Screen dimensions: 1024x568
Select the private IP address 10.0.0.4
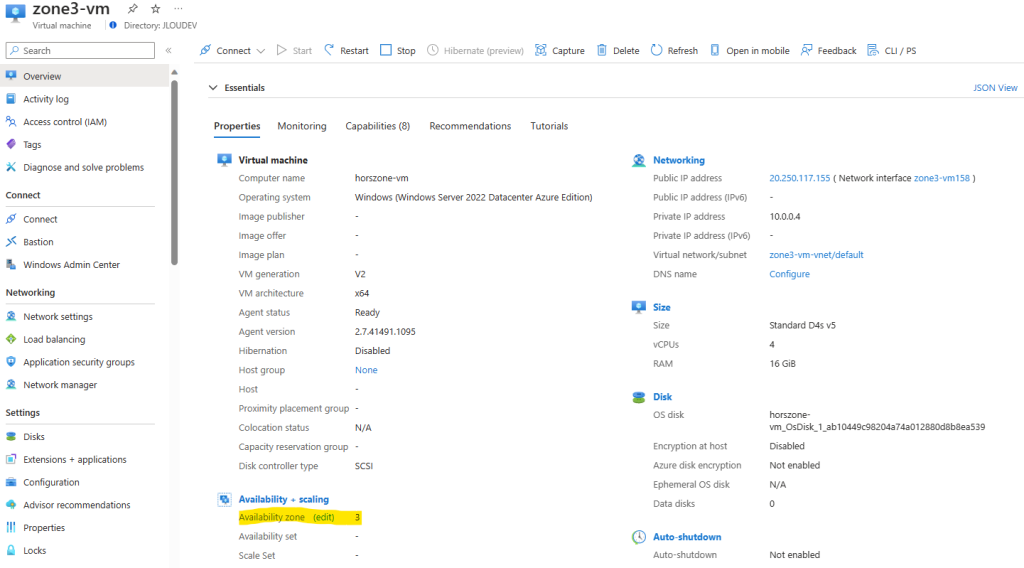[784, 216]
